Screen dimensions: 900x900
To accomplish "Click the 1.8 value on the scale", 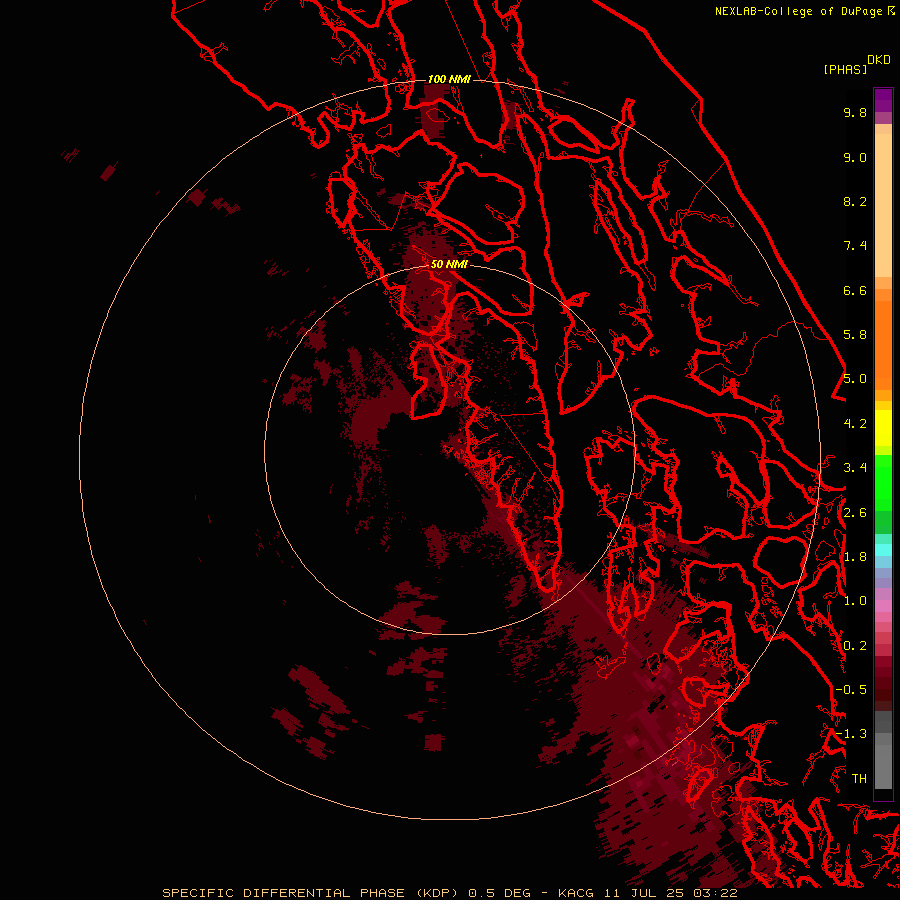I will point(855,557).
